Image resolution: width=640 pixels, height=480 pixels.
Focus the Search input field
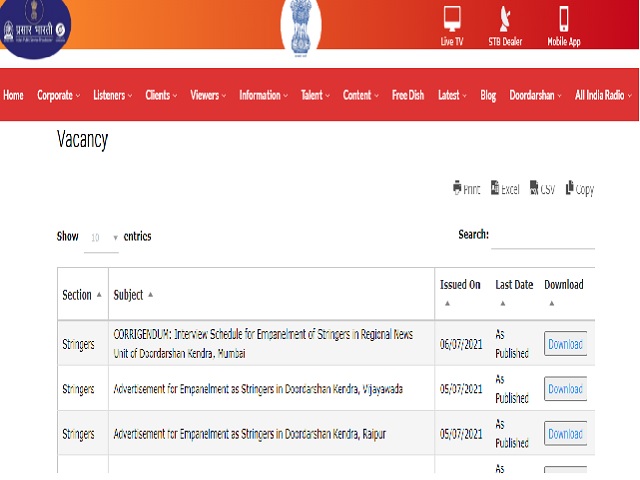[543, 237]
